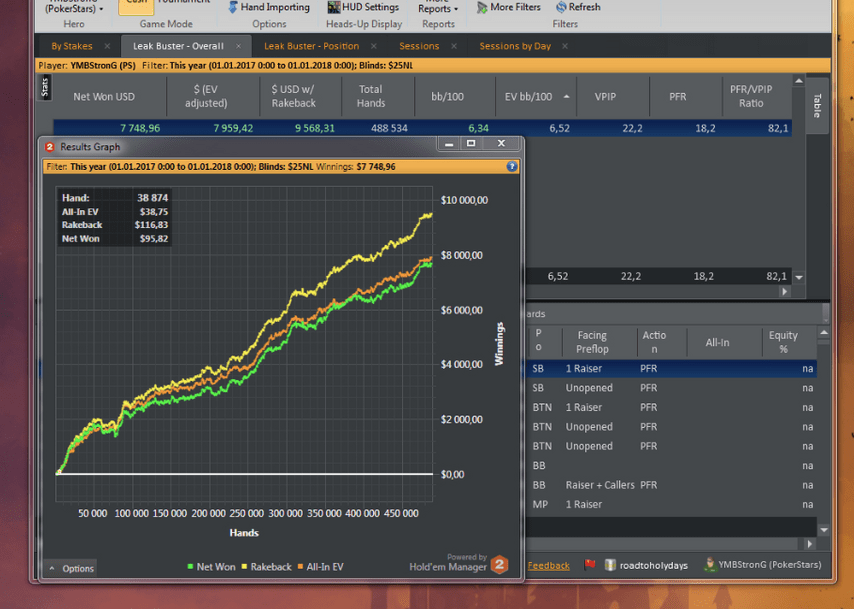
Task: Click the red flag status icon
Action: 589,565
